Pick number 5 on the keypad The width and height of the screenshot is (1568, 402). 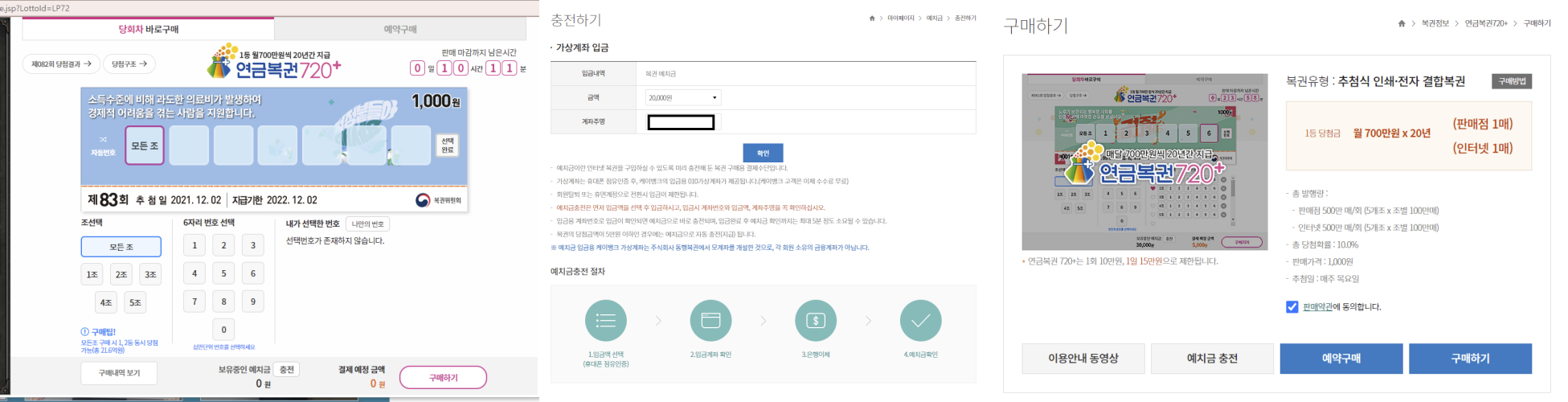[x=223, y=273]
